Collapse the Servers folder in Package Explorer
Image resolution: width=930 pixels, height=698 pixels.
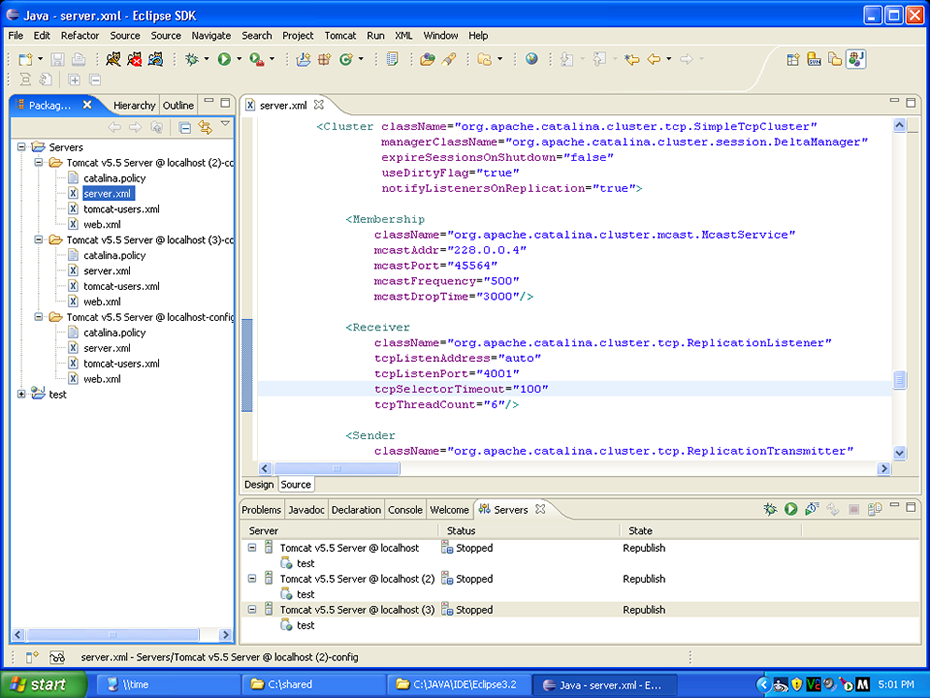[21, 146]
